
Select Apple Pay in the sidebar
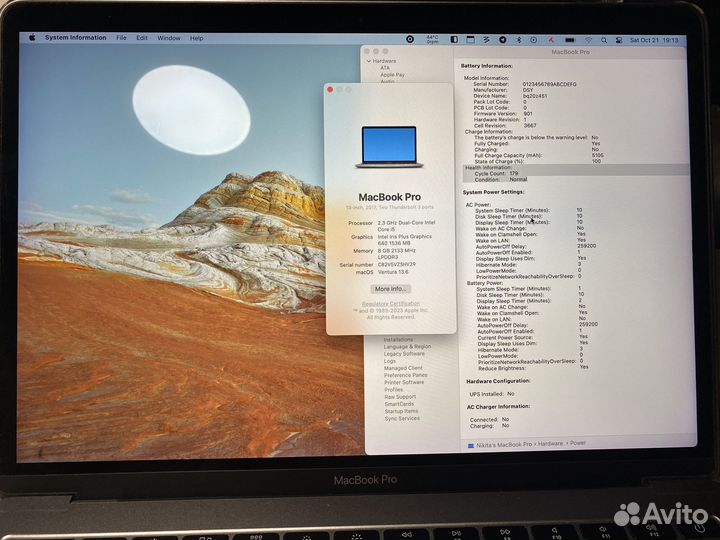click(x=392, y=74)
